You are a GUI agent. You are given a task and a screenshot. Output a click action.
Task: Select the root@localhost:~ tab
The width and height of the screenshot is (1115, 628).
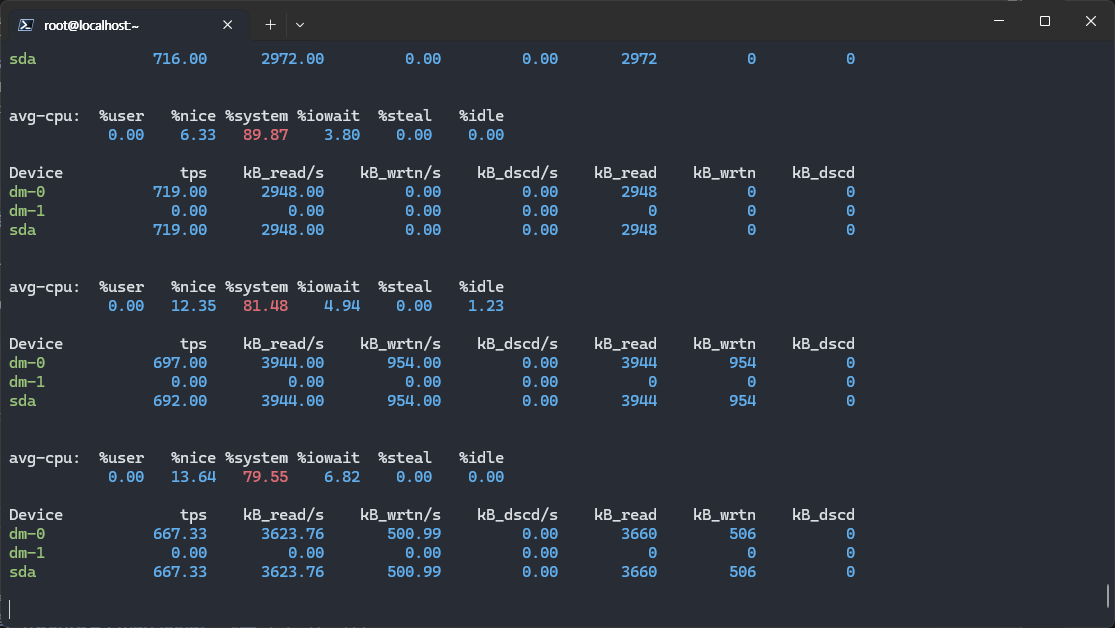coord(120,24)
